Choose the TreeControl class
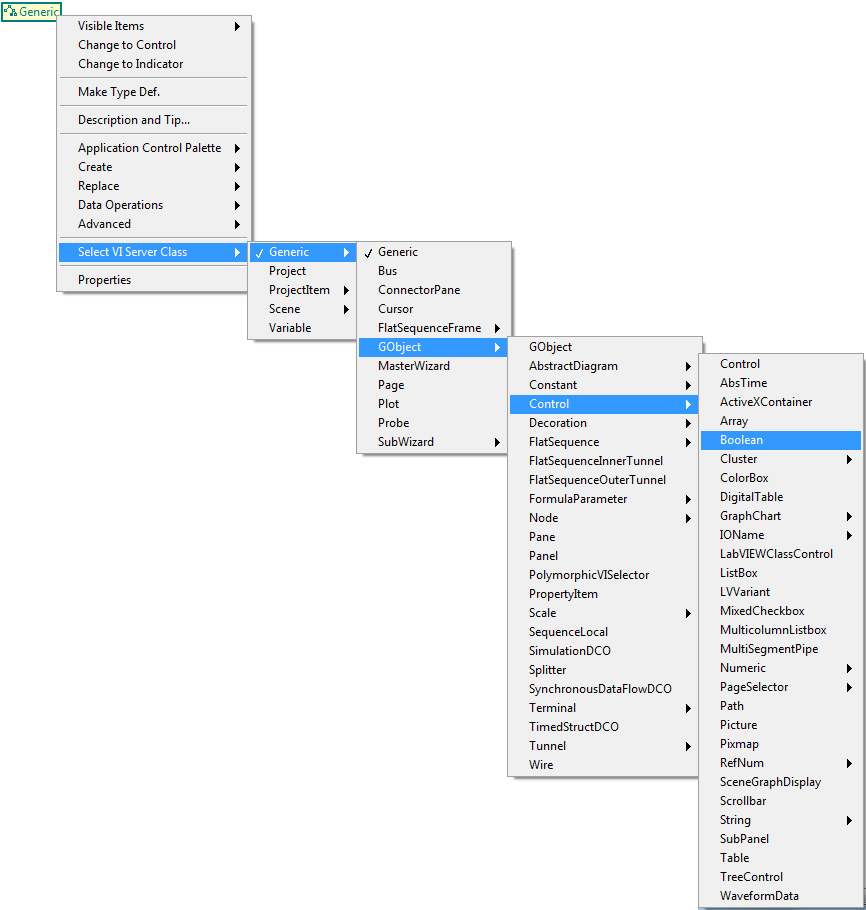Image resolution: width=866 pixels, height=910 pixels. (x=781, y=877)
